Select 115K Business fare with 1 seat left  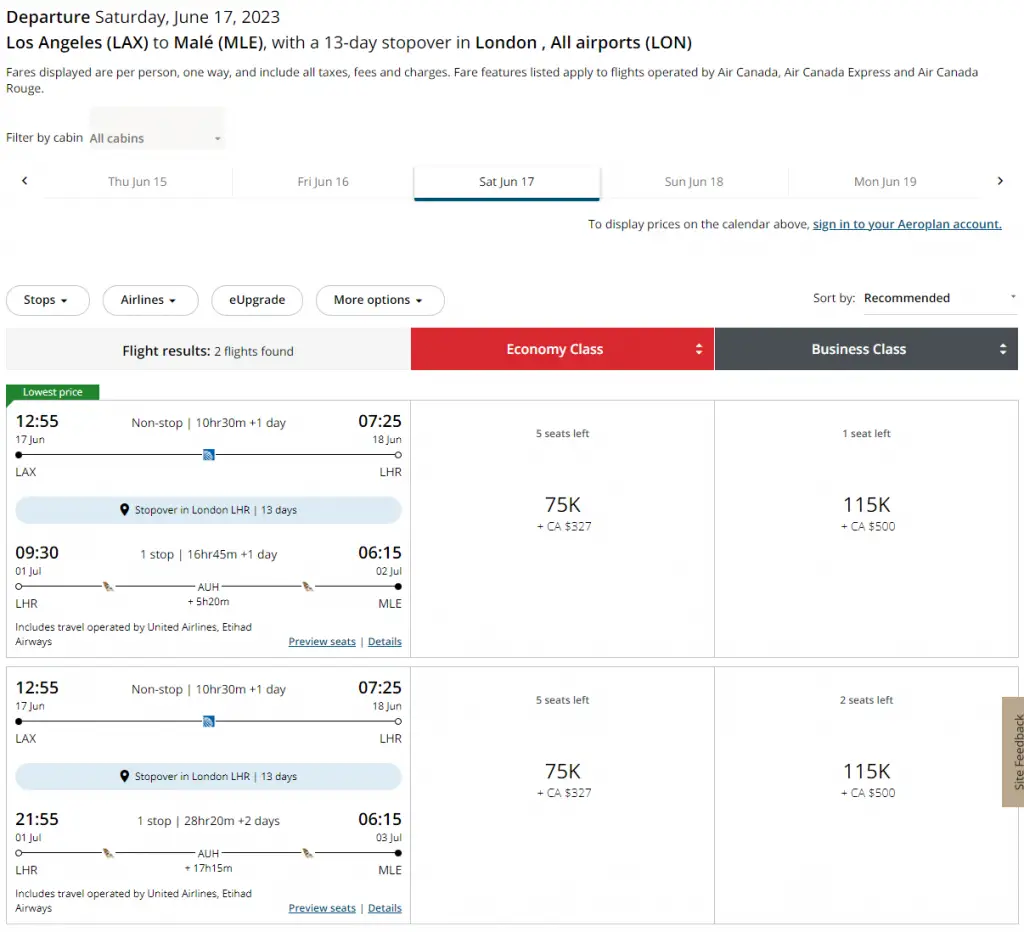pos(866,513)
